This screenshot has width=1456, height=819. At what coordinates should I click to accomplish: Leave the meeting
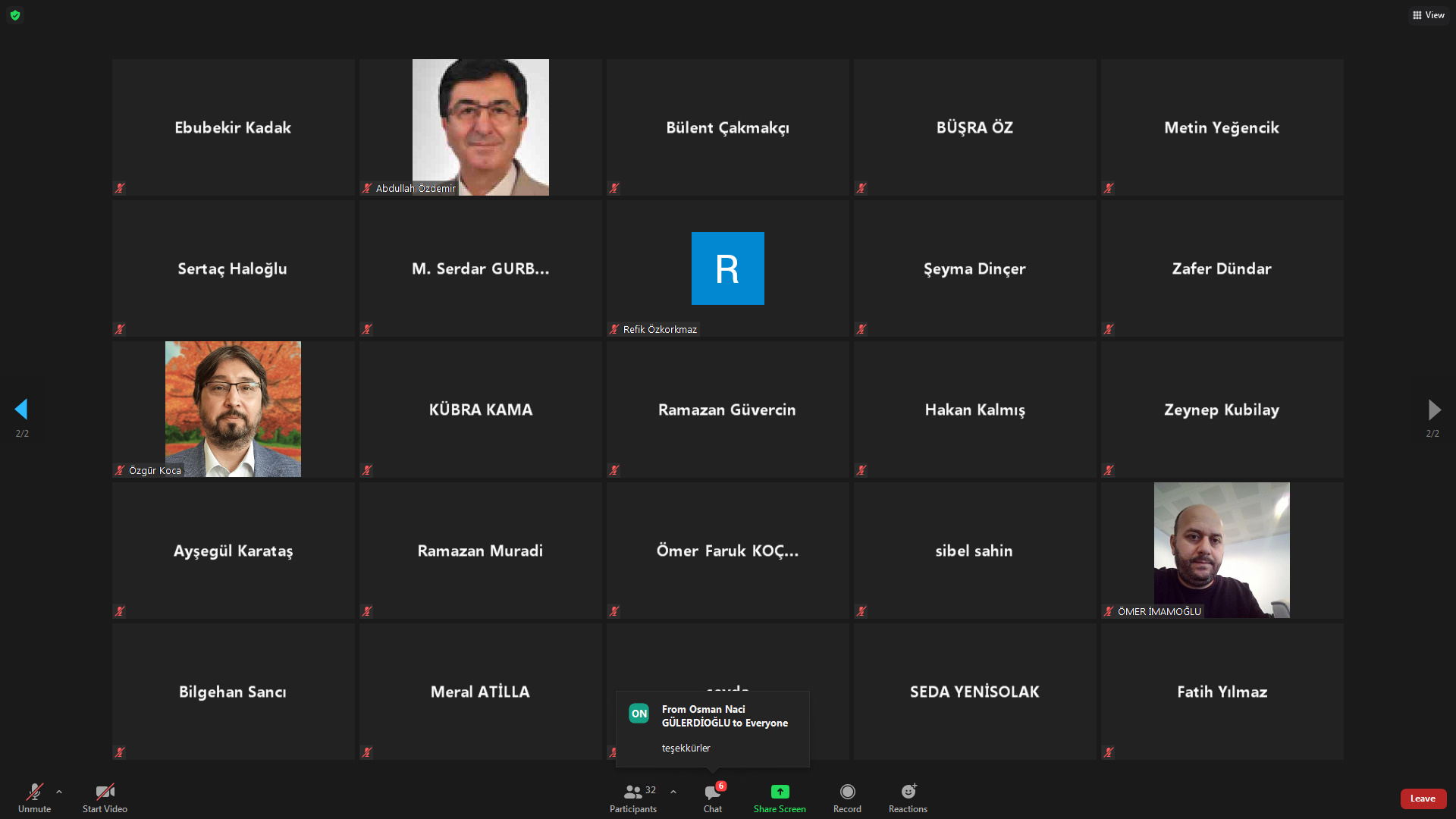1423,799
